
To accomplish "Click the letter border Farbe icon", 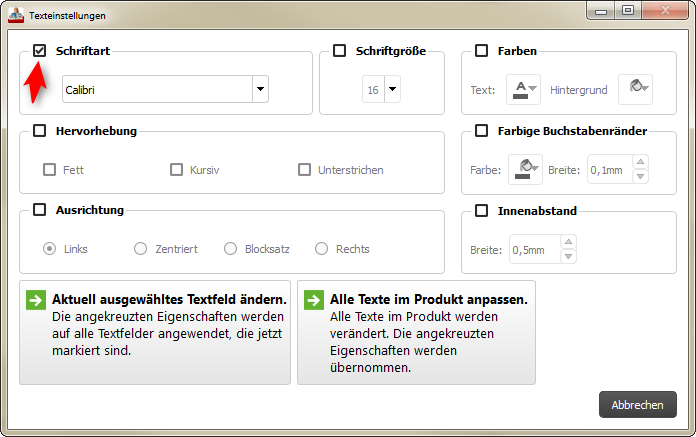I will [524, 169].
